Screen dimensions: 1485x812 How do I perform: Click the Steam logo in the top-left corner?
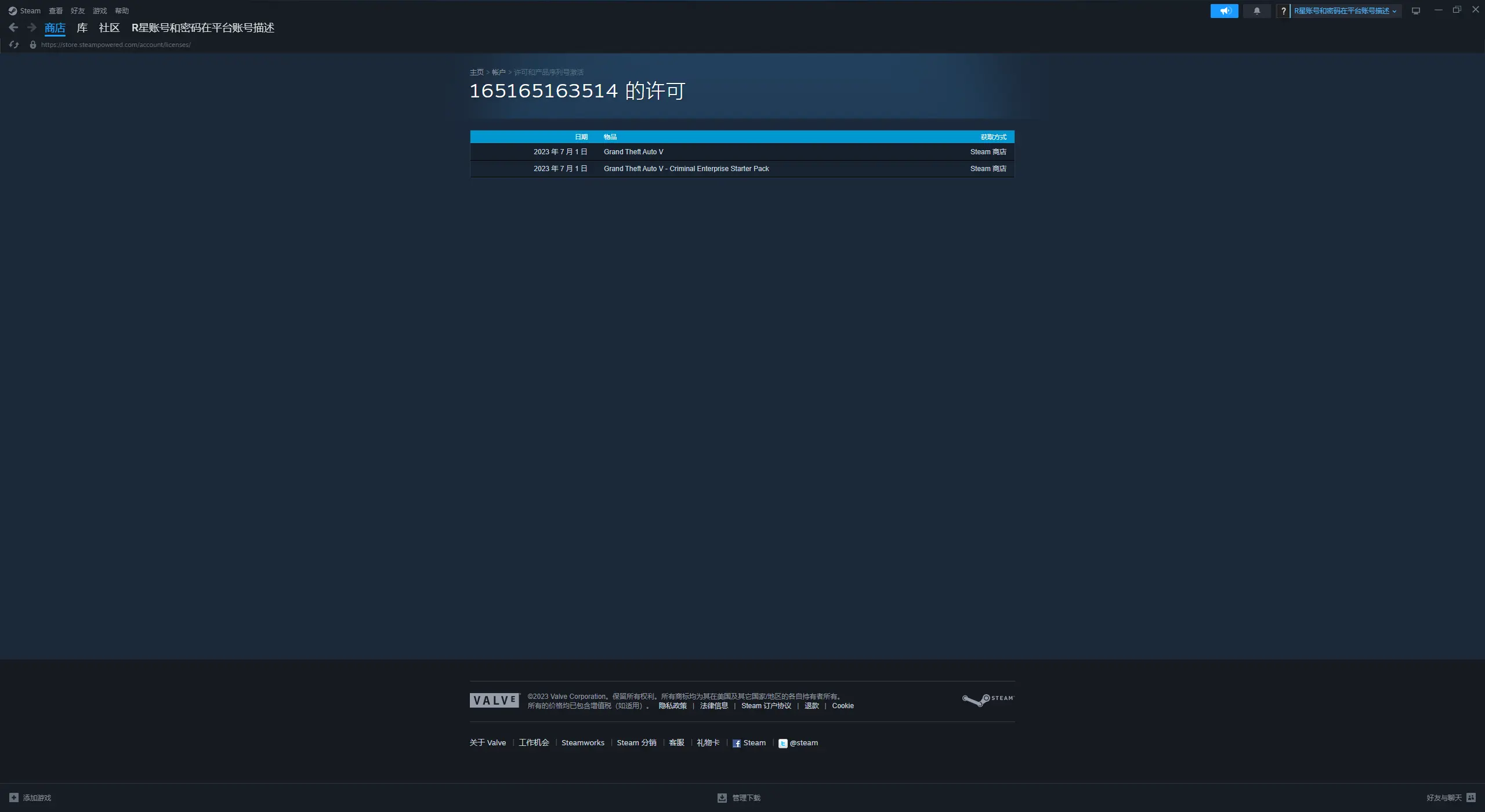point(12,11)
